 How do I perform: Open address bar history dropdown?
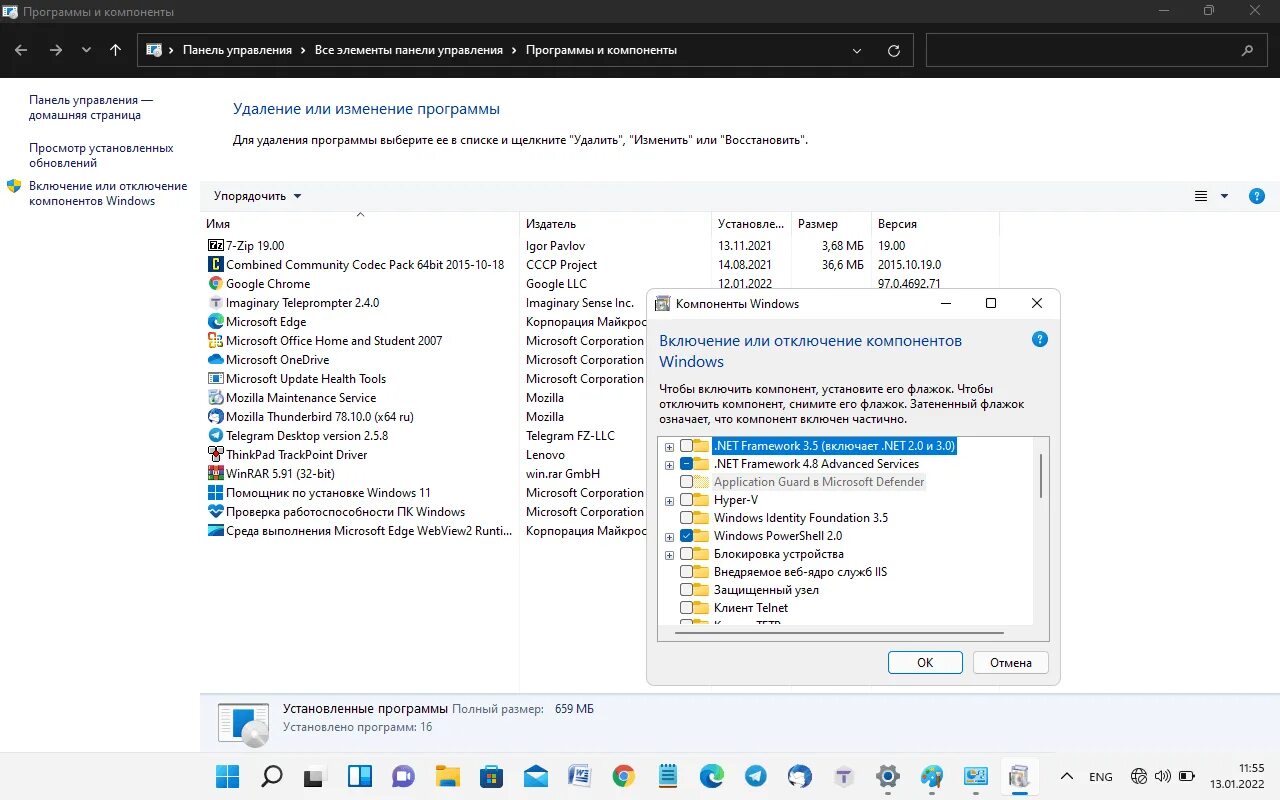[857, 50]
